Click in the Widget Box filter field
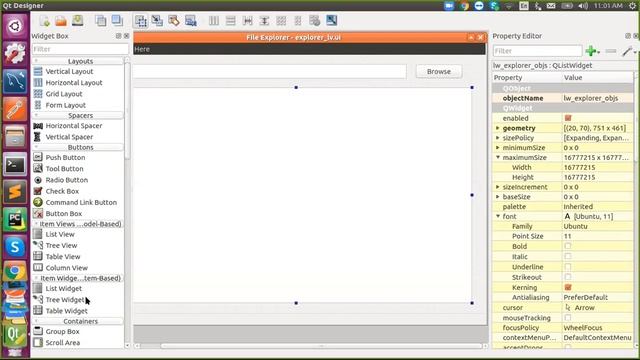The height and width of the screenshot is (360, 640). pos(80,49)
